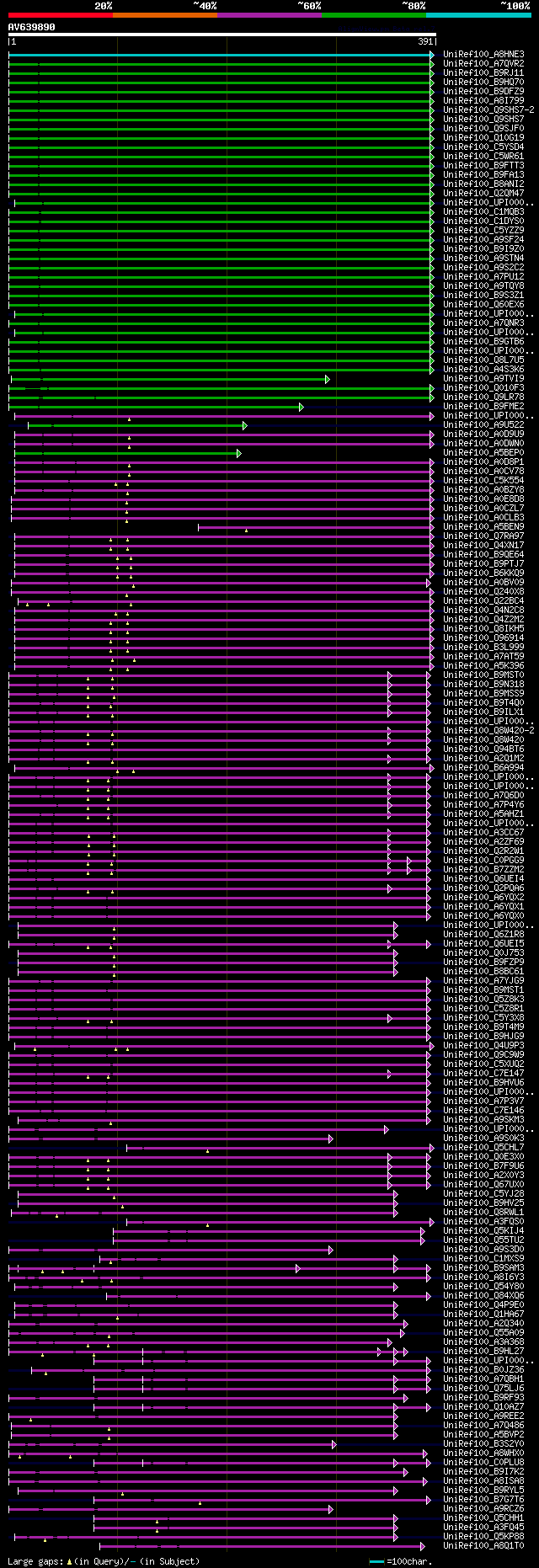Screen dimensions: 539x1568
Task: Open hit UniRef100_B9HQ70
Action: [483, 83]
